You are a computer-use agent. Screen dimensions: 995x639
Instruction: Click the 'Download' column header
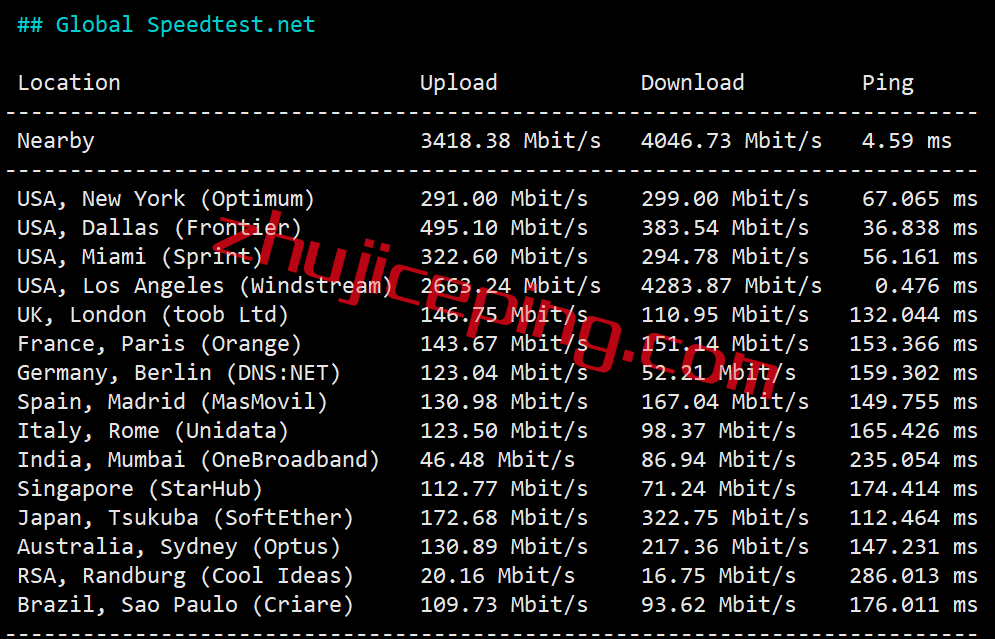692,82
